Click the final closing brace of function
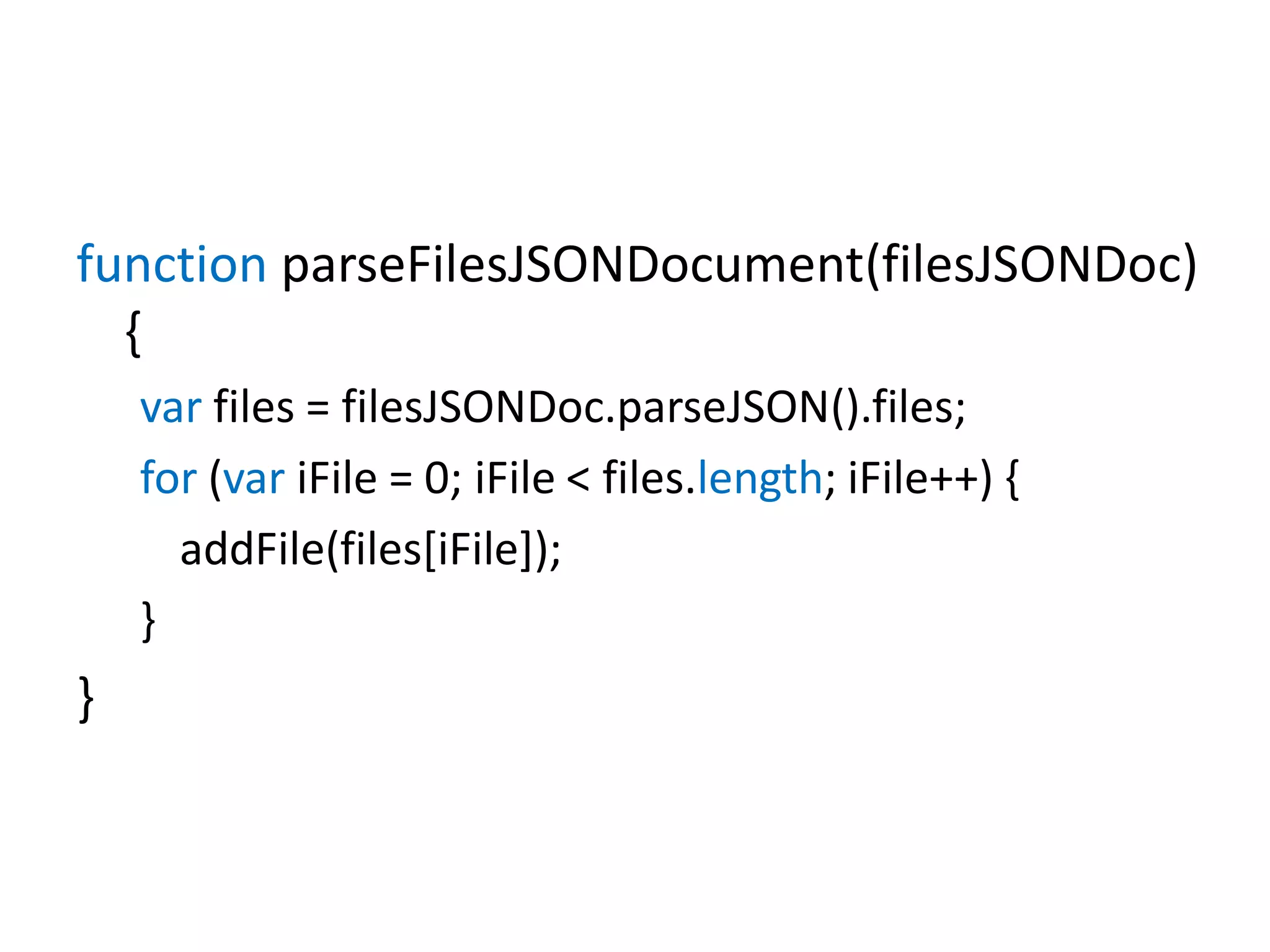Image resolution: width=1270 pixels, height=952 pixels. point(86,699)
